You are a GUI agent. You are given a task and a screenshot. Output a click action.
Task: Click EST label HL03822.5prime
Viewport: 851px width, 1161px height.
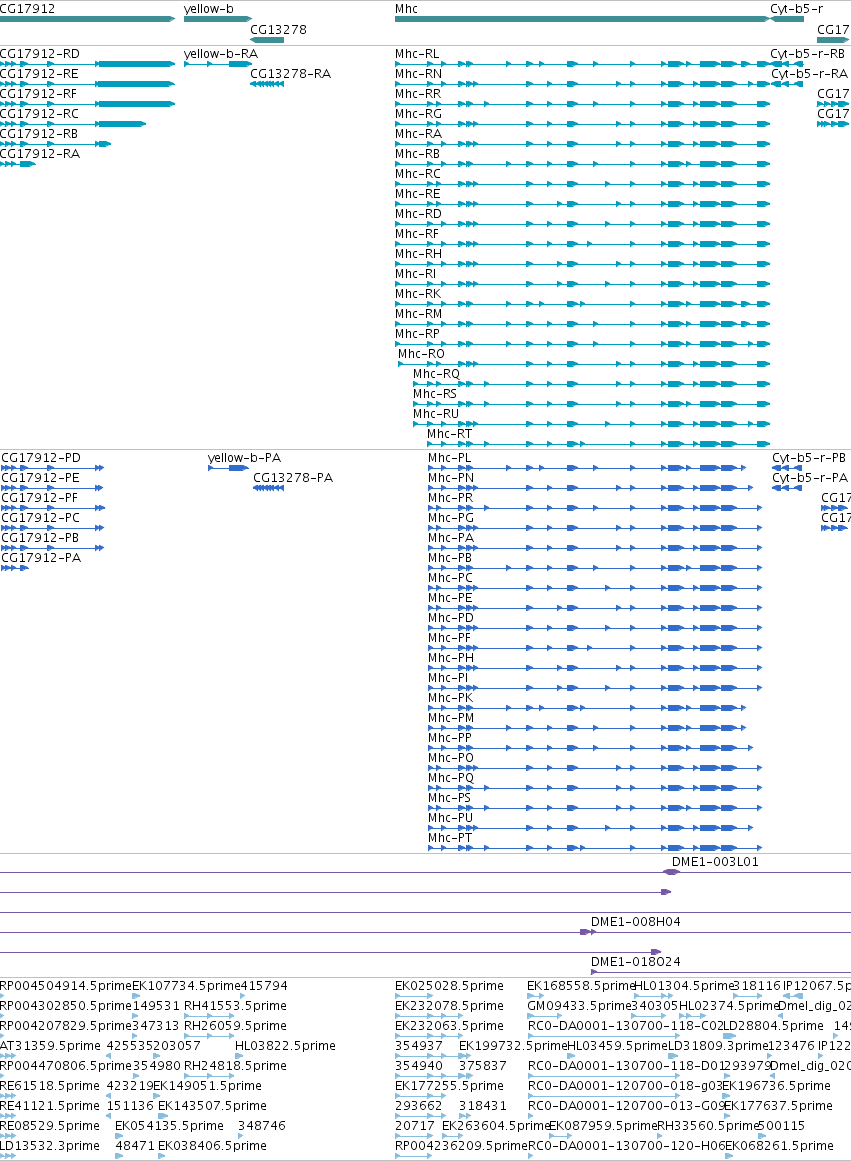[285, 1046]
